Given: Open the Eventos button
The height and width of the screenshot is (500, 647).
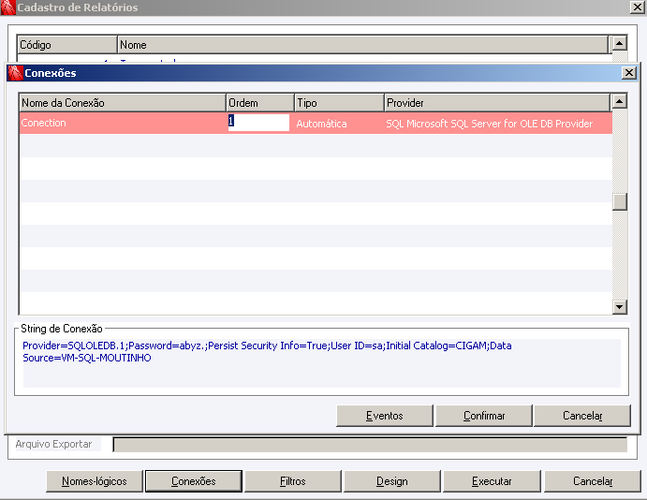Looking at the screenshot, I should coord(385,415).
